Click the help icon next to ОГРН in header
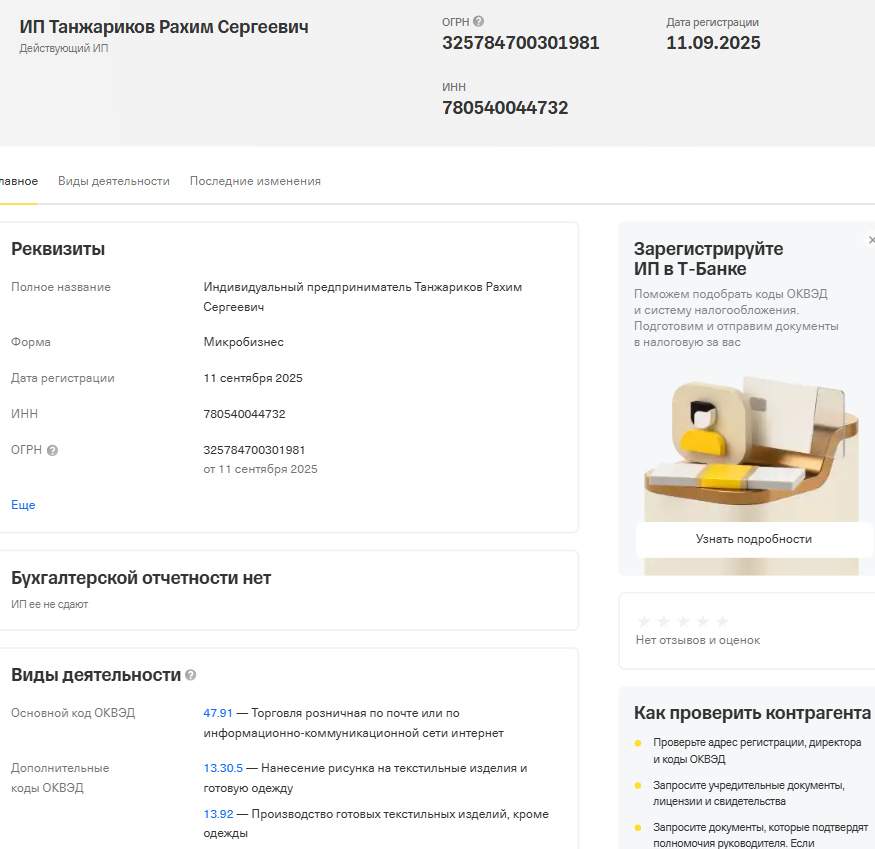 (478, 21)
